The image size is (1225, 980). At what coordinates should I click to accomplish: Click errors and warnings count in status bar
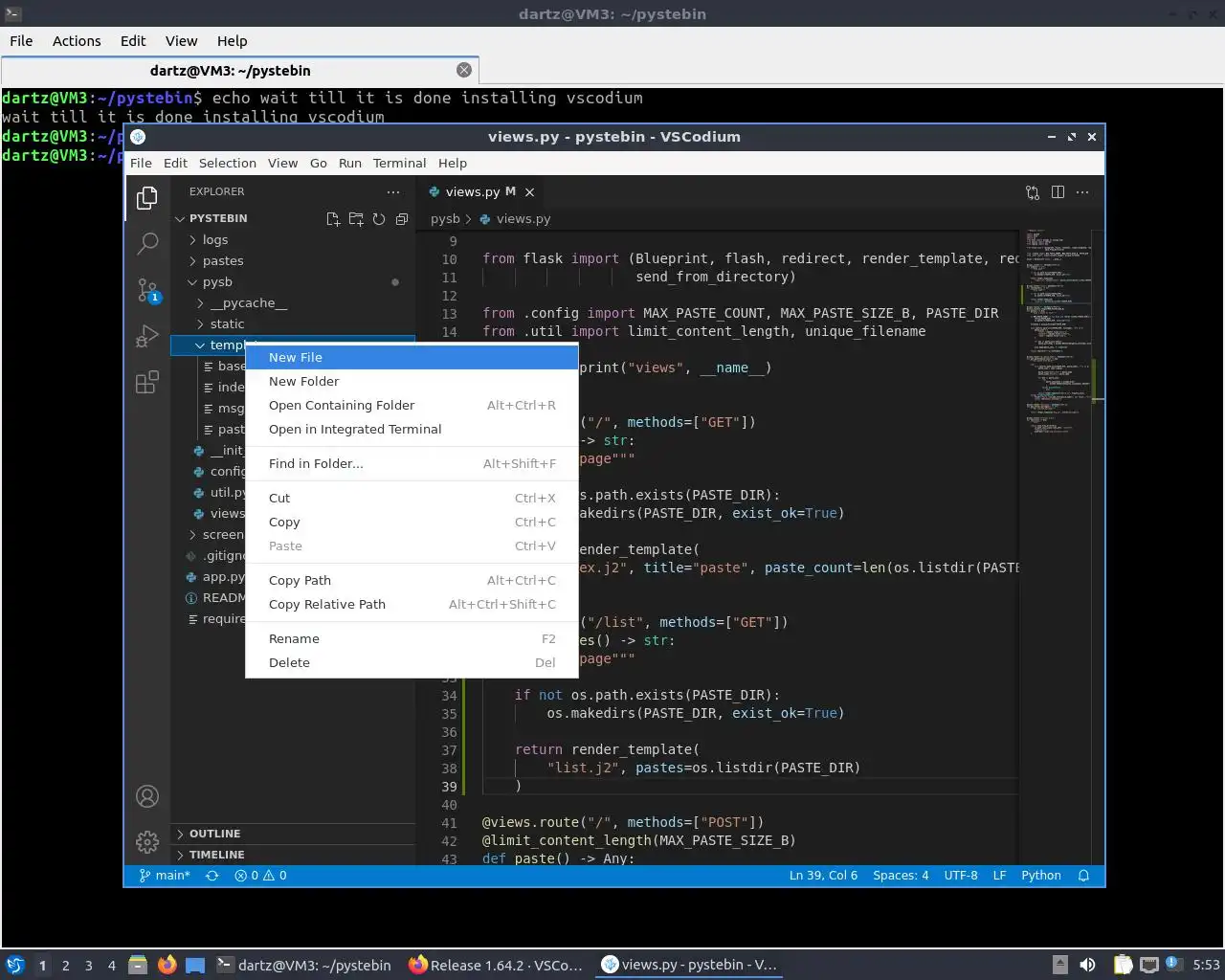[260, 876]
